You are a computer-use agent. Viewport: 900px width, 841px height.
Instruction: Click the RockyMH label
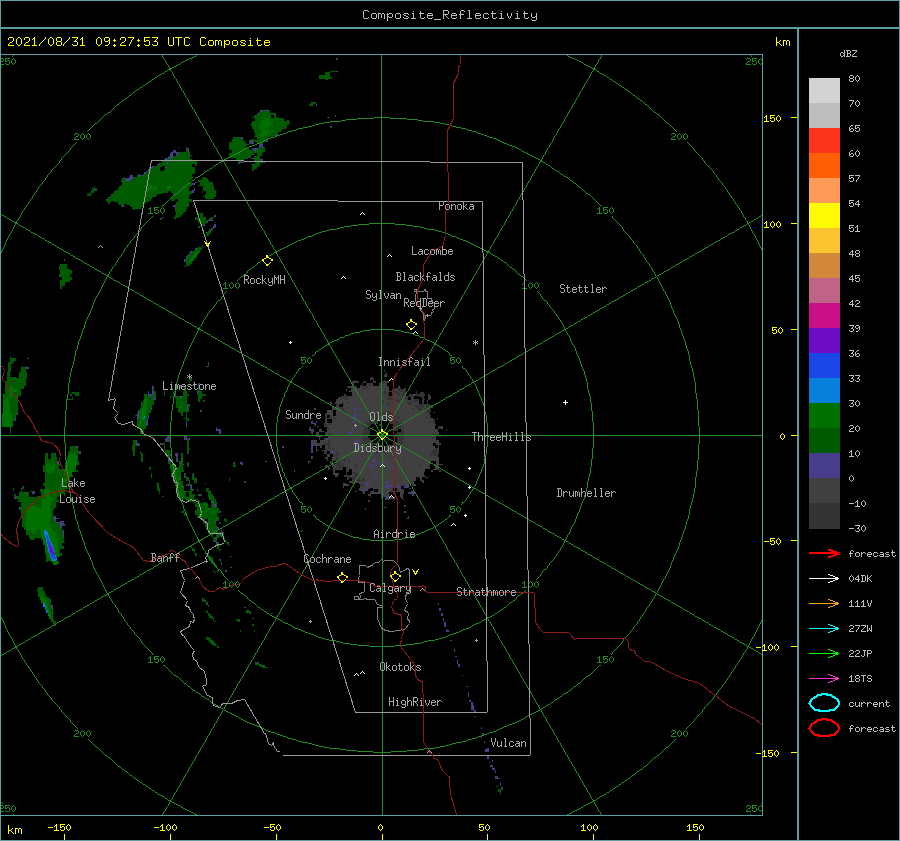click(x=264, y=280)
